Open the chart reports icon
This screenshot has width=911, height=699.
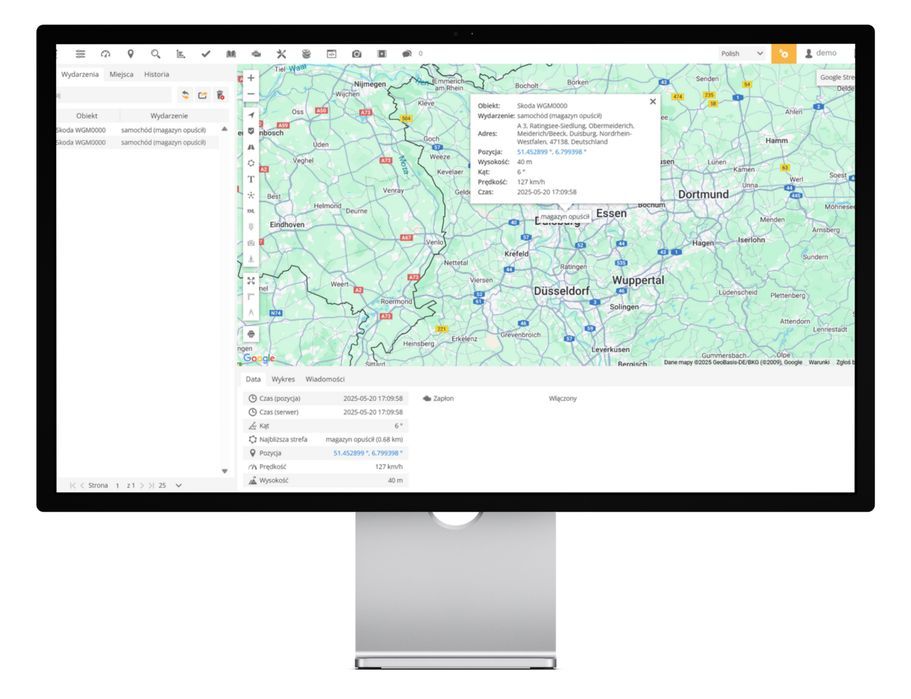(181, 54)
